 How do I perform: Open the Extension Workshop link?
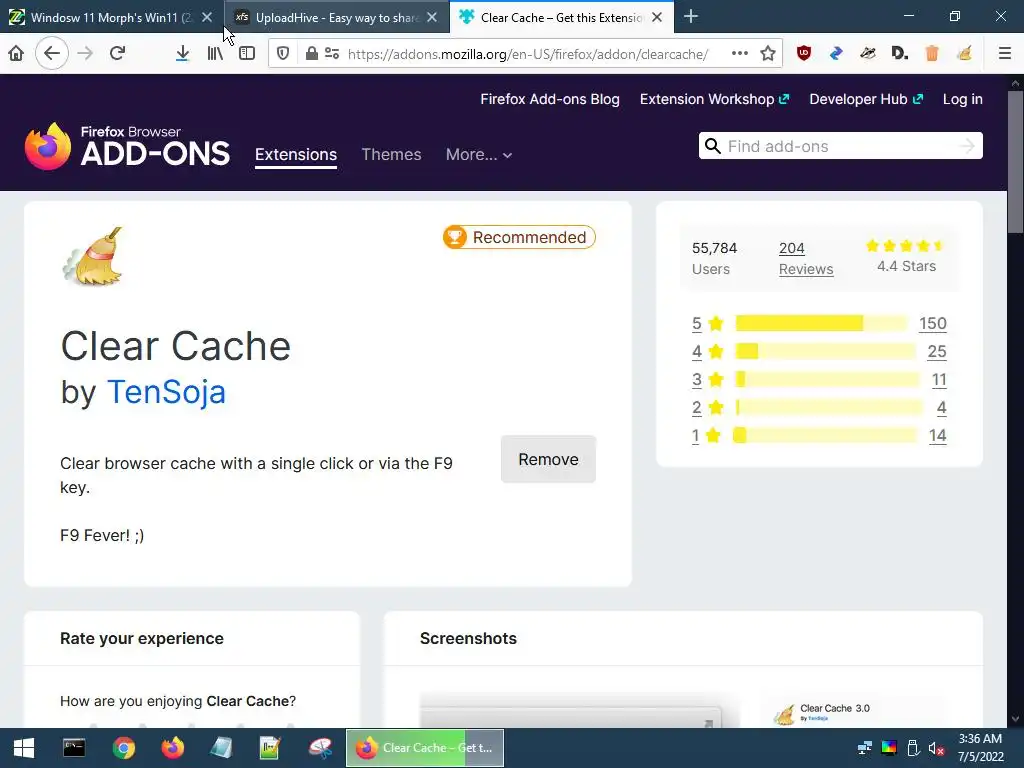[x=714, y=99]
